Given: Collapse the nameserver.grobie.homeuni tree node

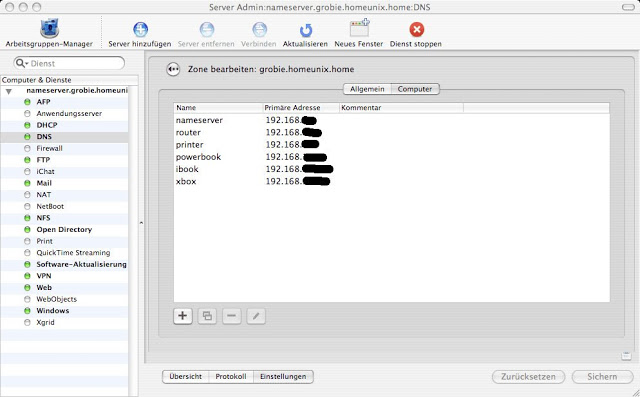Looking at the screenshot, I should (x=9, y=91).
